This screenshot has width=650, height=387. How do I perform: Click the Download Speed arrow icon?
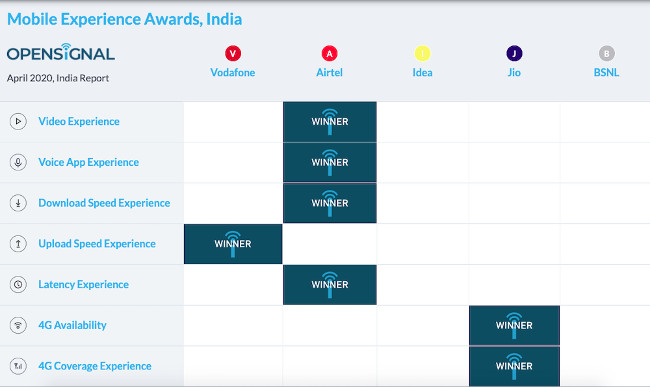click(x=18, y=203)
